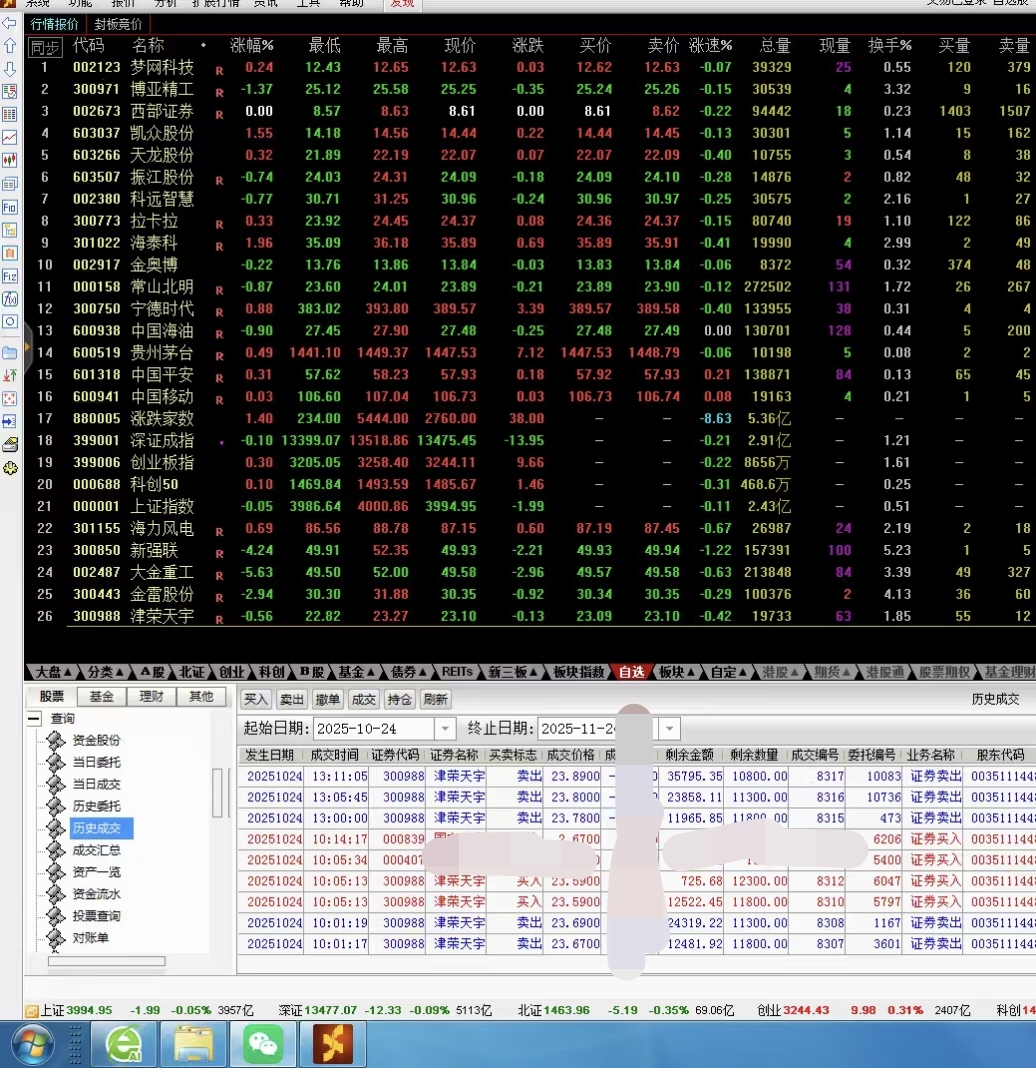Open the candlestick K-line chart icon

tap(10, 160)
